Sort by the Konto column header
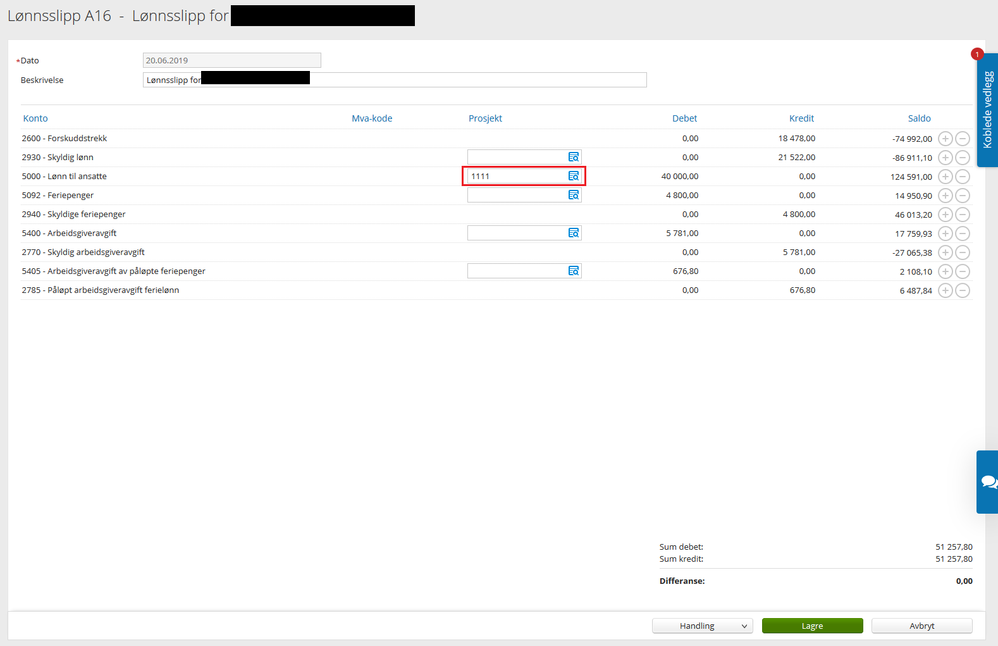The width and height of the screenshot is (998, 646). [36, 118]
